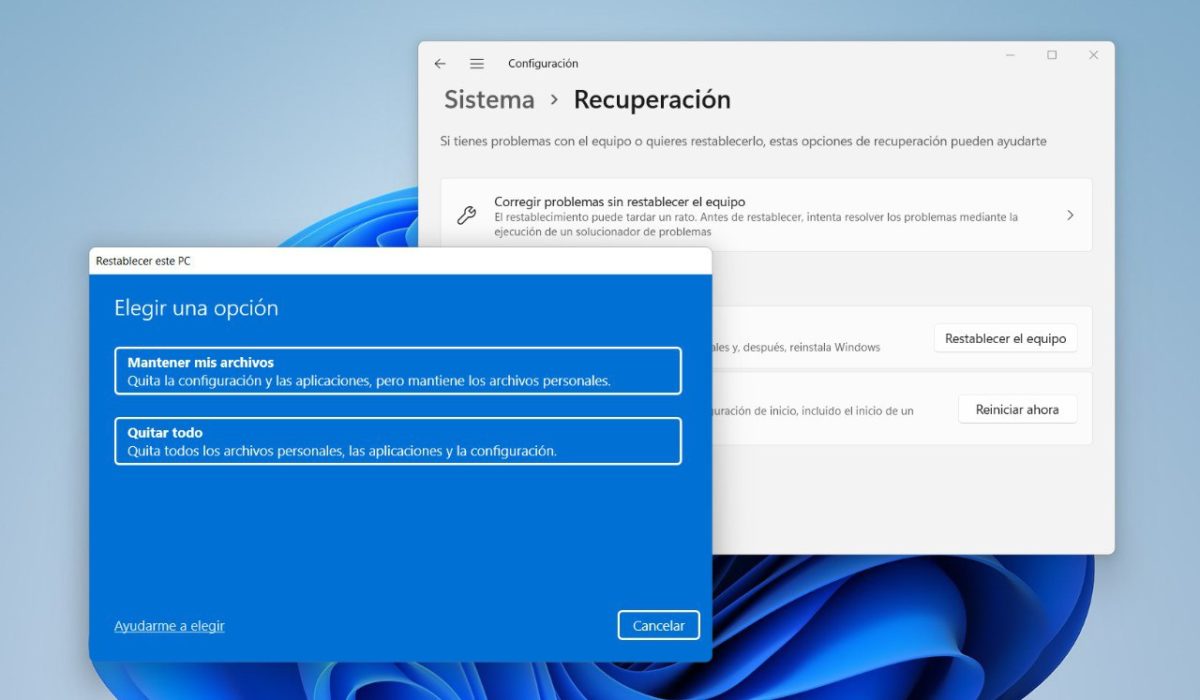1200x700 pixels.
Task: Select the Recuperación breadcrumb heading
Action: [x=652, y=100]
